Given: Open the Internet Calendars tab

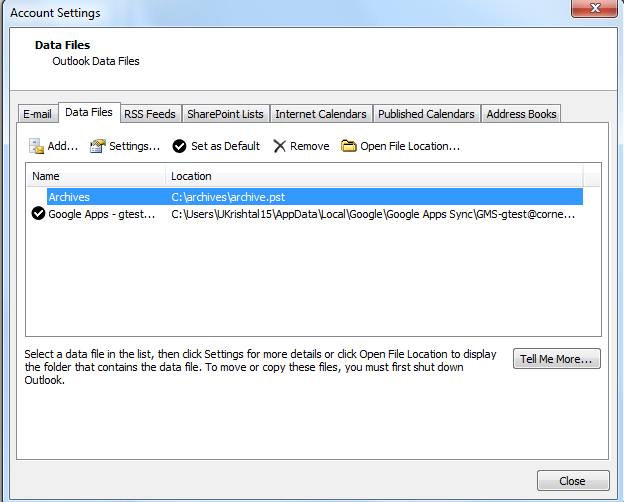Looking at the screenshot, I should (321, 114).
